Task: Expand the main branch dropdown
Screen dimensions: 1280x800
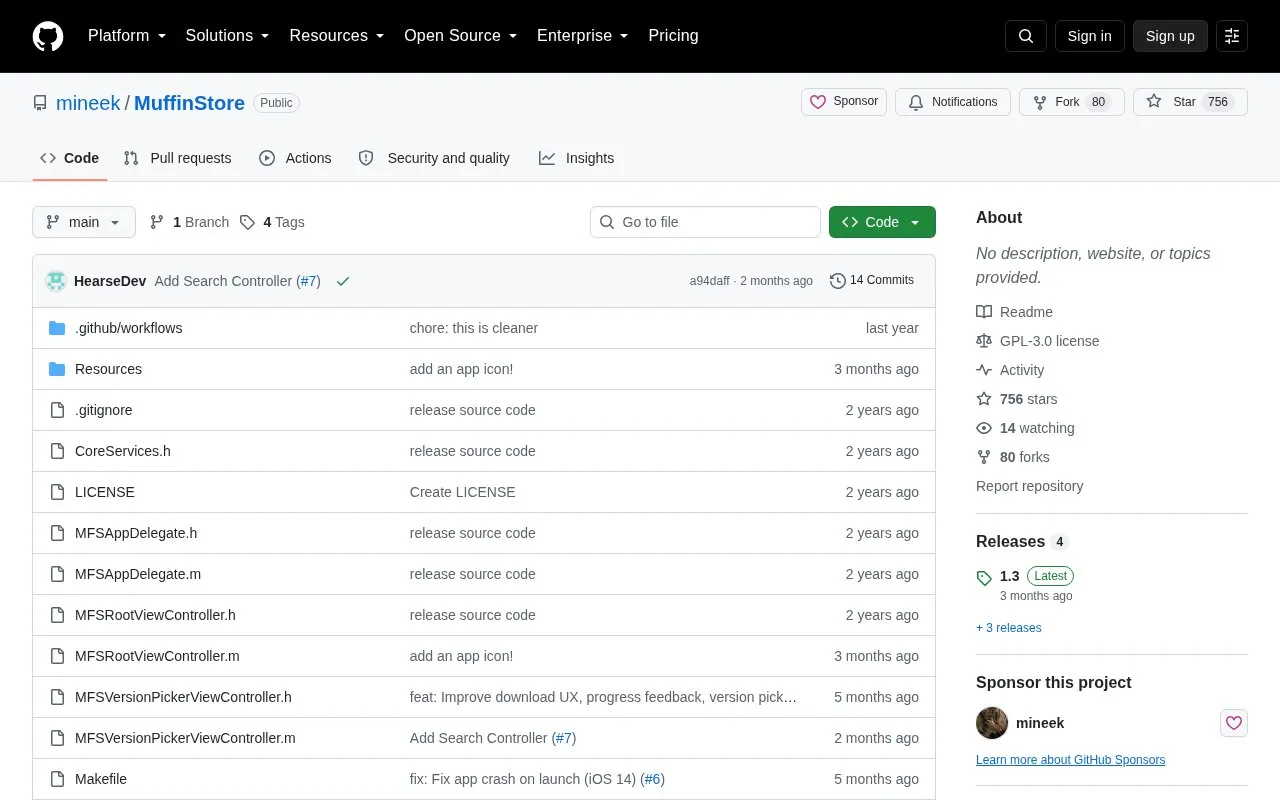Action: 84,222
